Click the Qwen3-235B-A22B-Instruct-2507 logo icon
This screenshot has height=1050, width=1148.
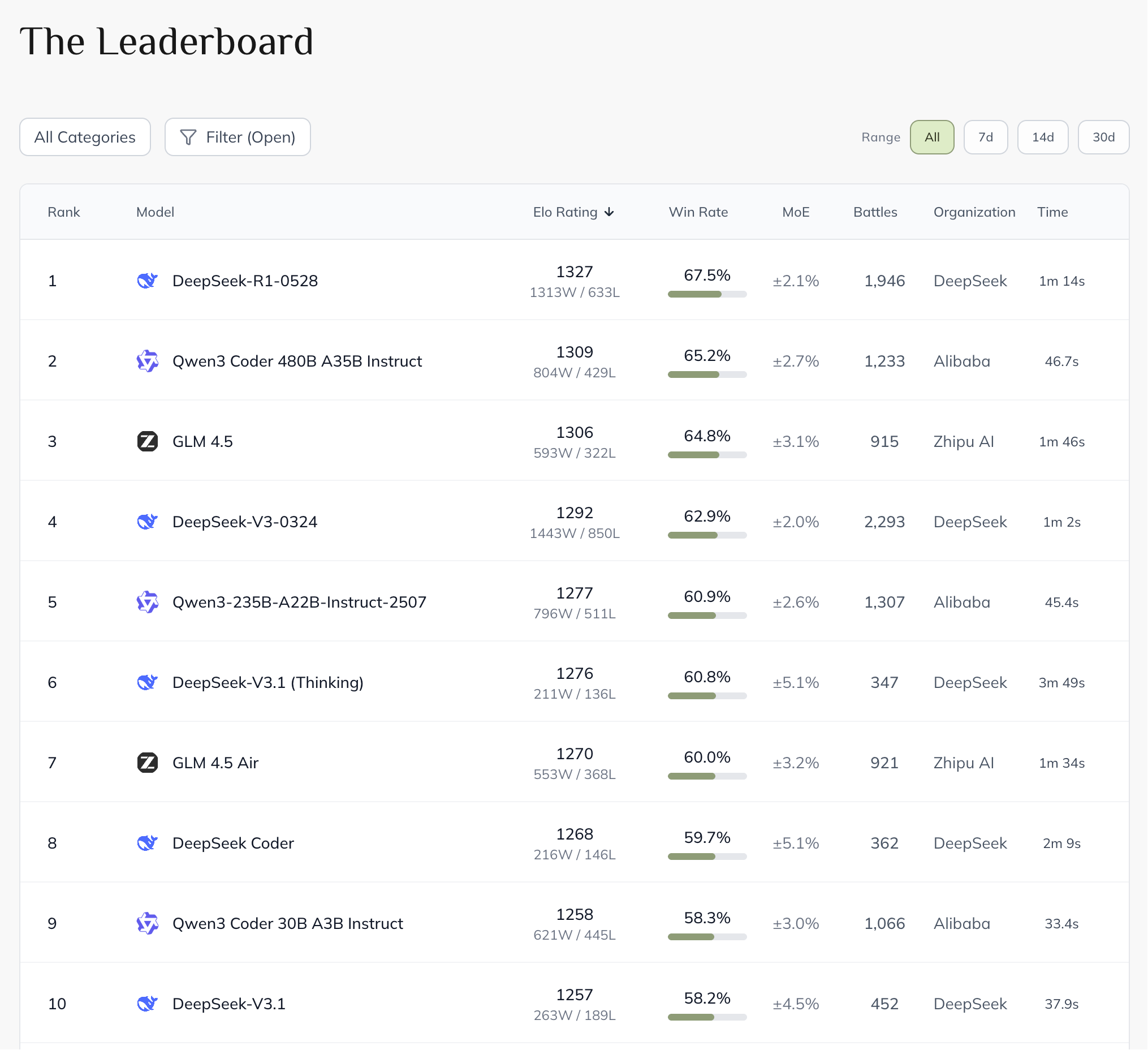tap(147, 602)
